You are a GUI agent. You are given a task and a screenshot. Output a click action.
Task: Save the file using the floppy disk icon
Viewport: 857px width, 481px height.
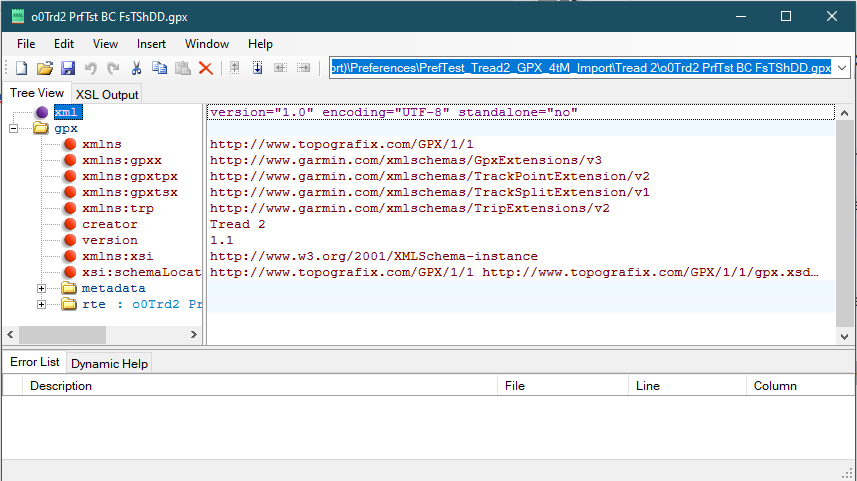[68, 68]
